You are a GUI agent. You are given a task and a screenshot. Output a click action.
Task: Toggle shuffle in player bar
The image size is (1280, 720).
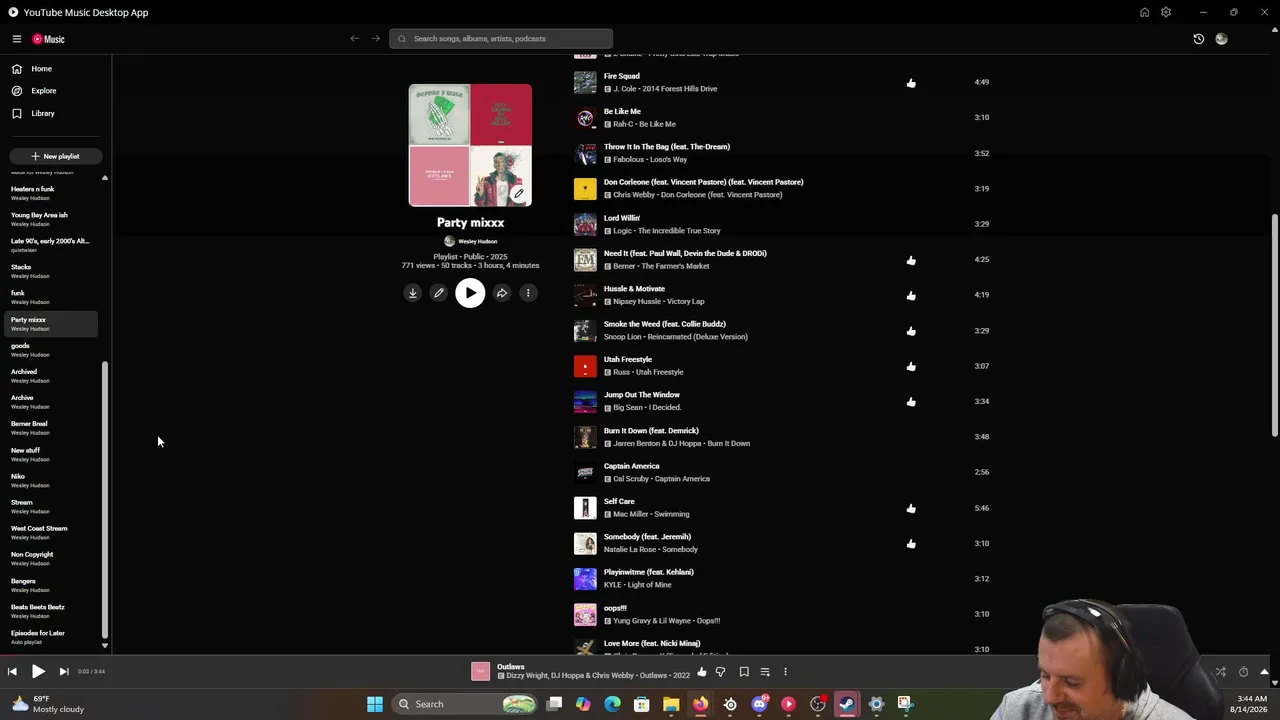[1220, 672]
